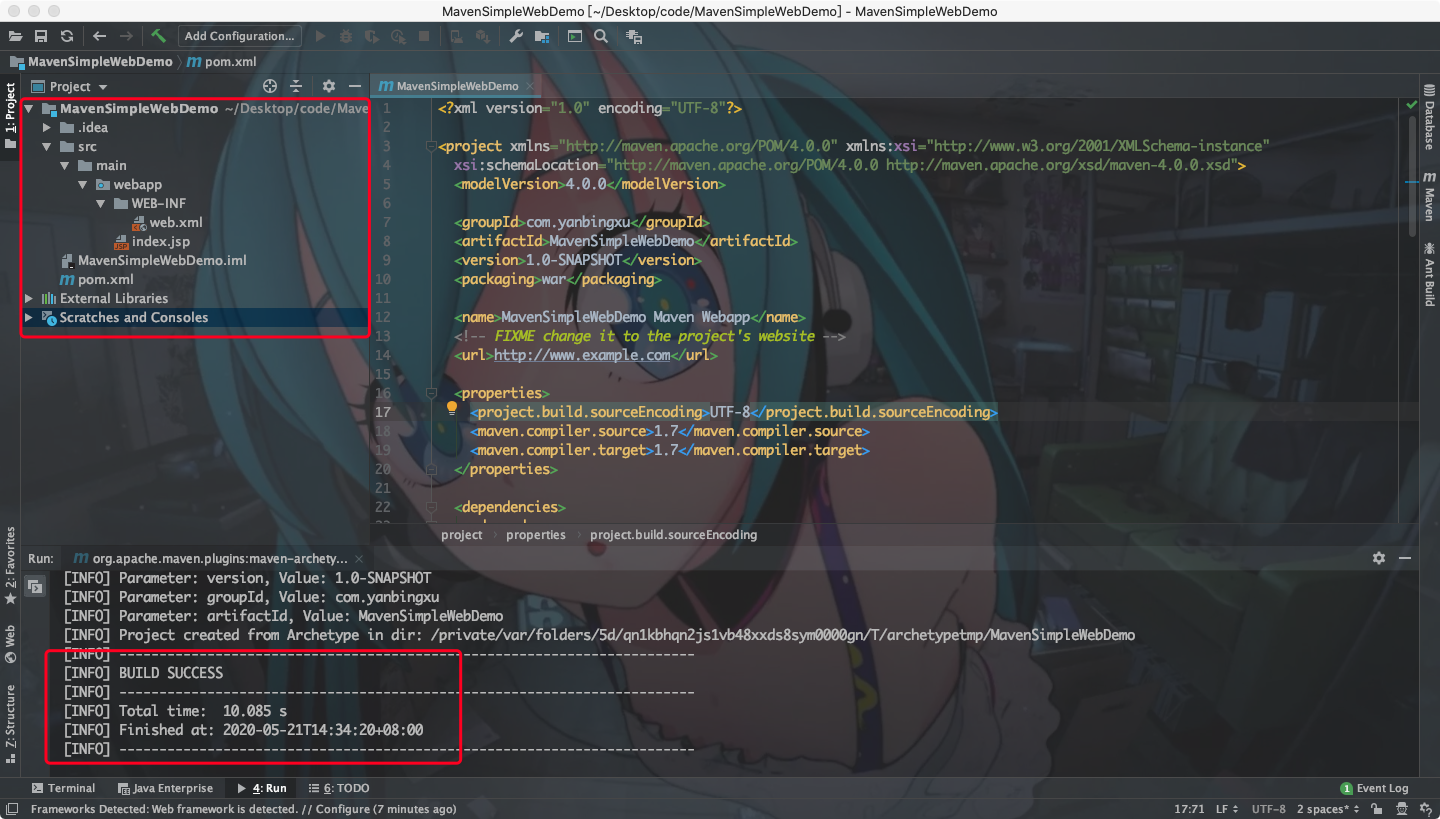Image resolution: width=1440 pixels, height=819 pixels.
Task: Click Run with Coverage icon
Action: 372,36
